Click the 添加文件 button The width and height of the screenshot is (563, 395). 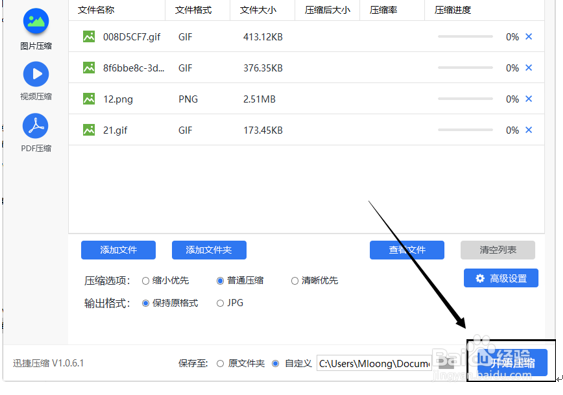[118, 250]
